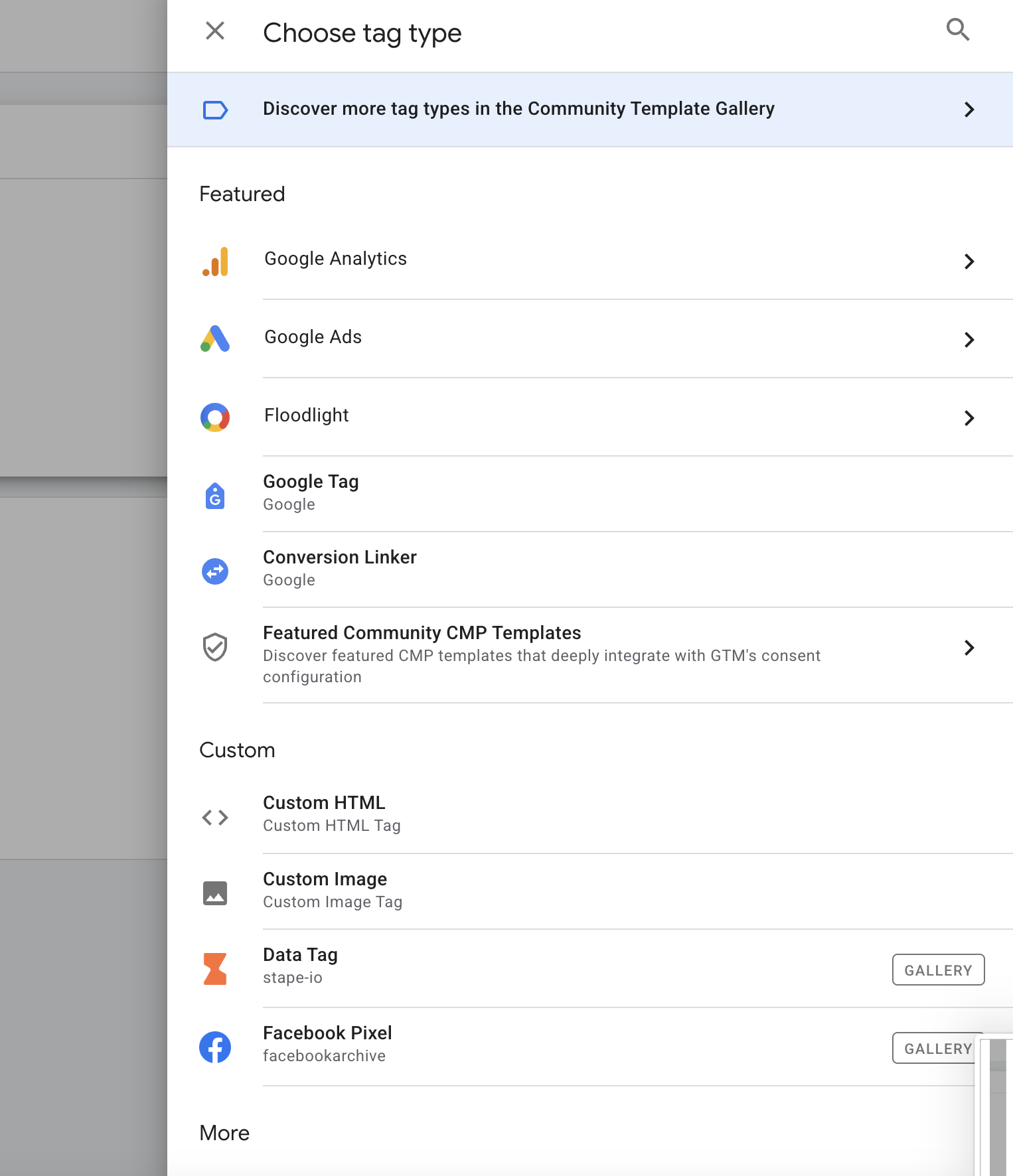
Task: Expand the Floodlight chevron arrow
Action: tap(969, 418)
